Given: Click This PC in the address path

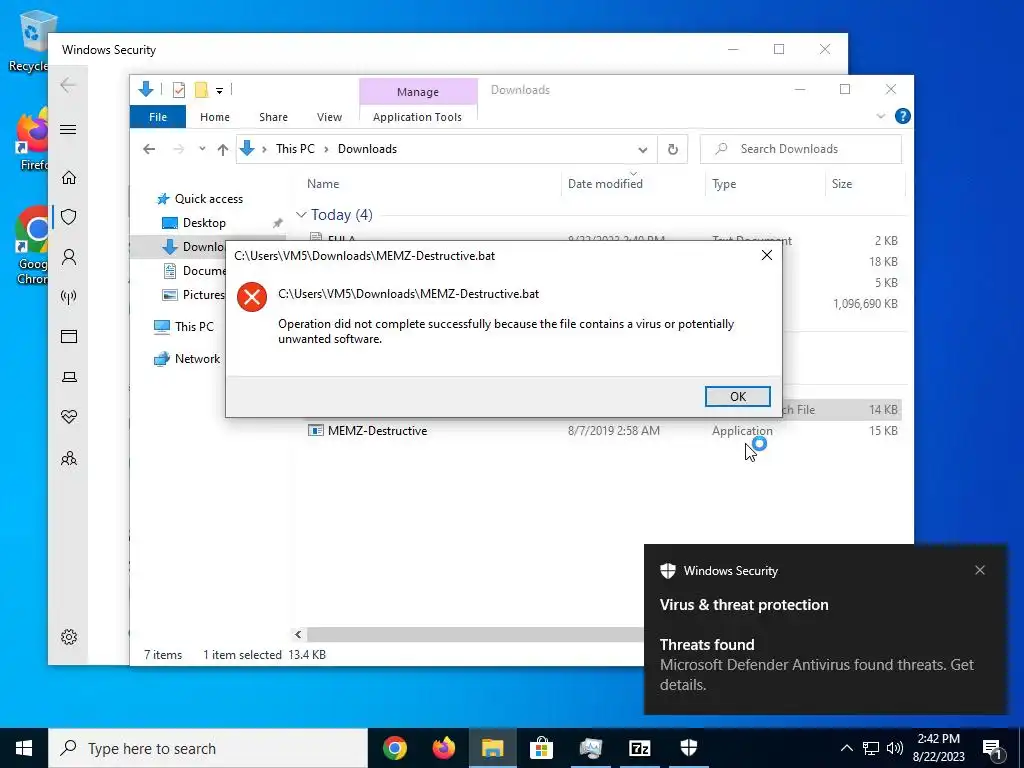Looking at the screenshot, I should point(295,149).
